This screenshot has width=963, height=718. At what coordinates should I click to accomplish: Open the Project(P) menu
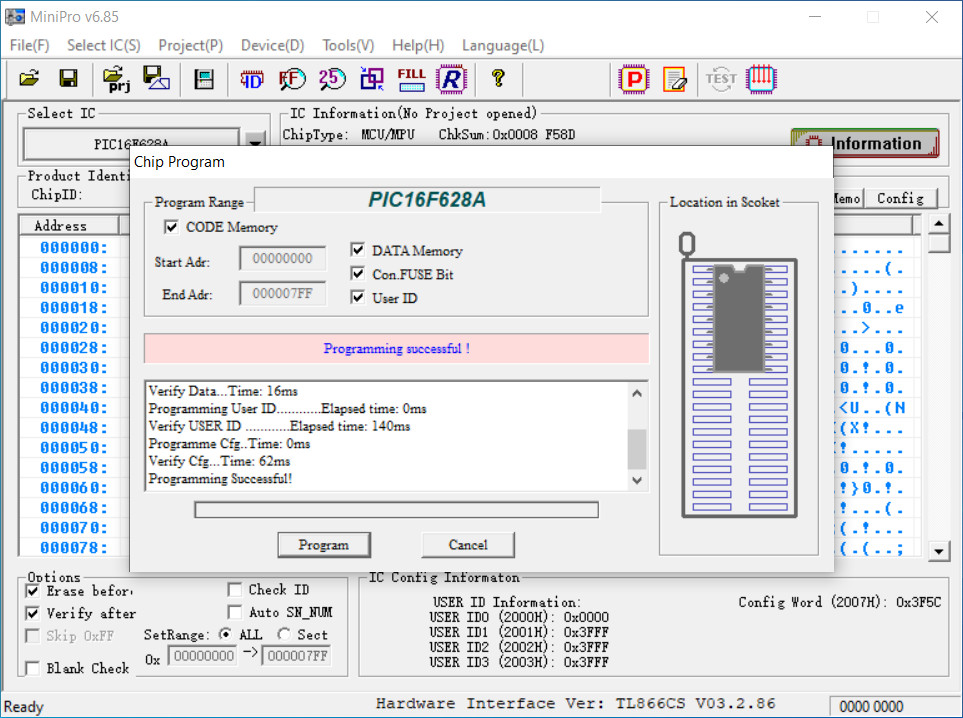[x=190, y=45]
